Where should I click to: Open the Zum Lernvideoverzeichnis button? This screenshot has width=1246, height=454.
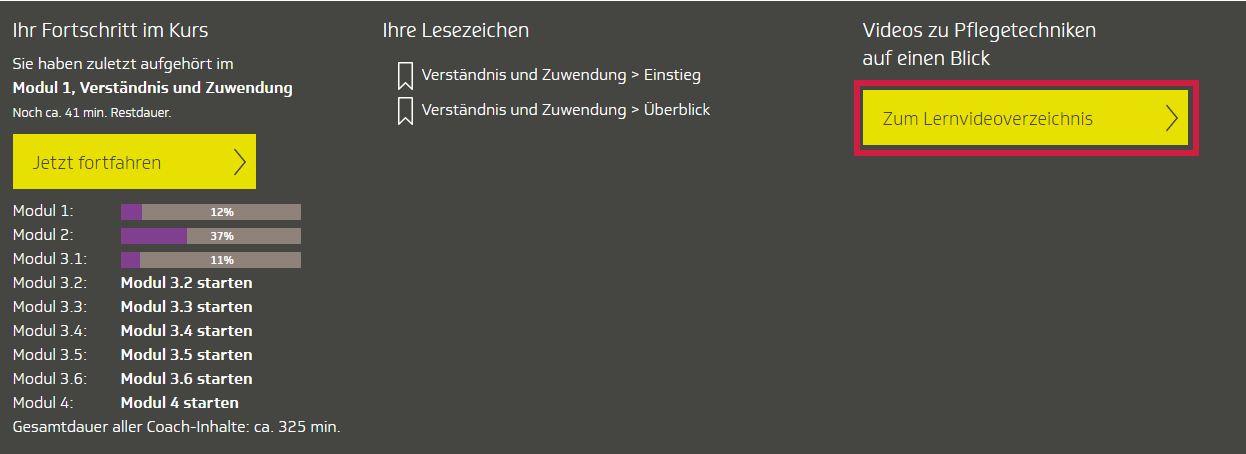[1026, 119]
